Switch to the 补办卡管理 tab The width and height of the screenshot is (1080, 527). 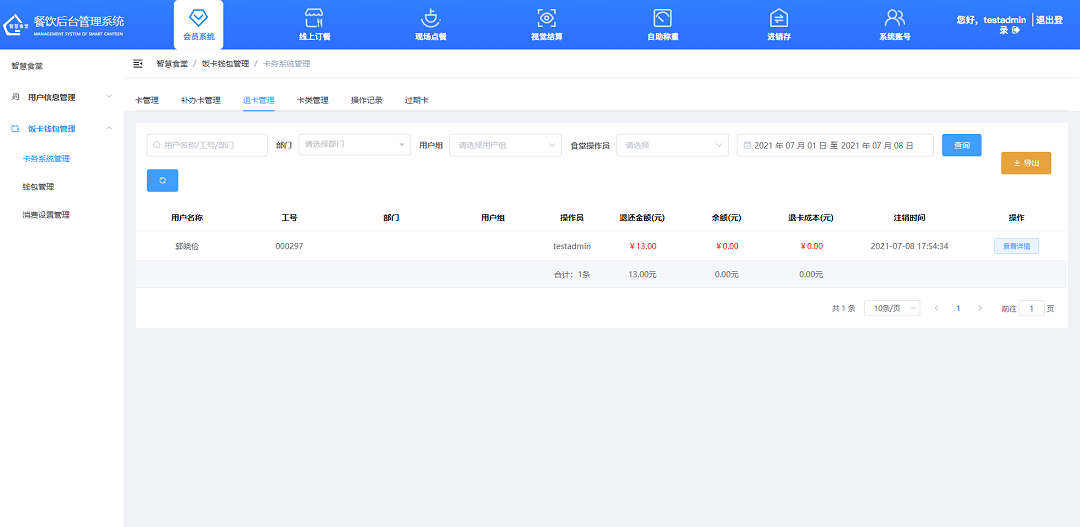[x=200, y=100]
